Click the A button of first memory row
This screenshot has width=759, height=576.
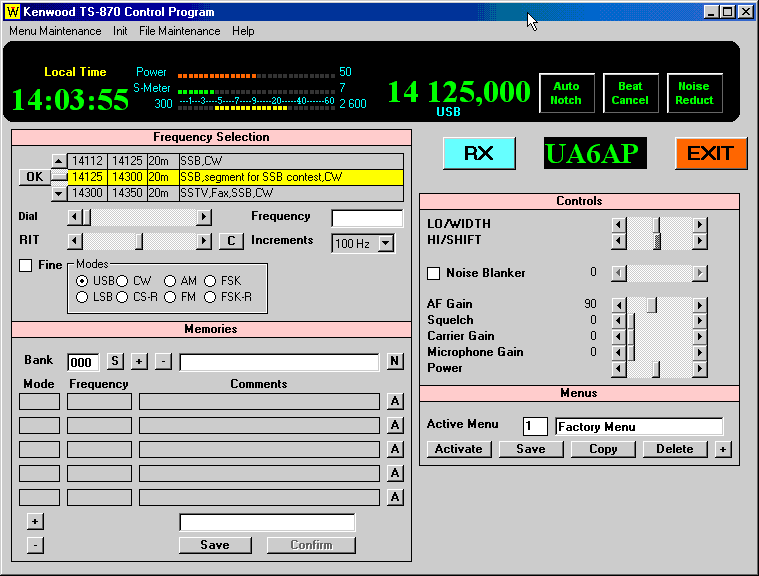[395, 401]
